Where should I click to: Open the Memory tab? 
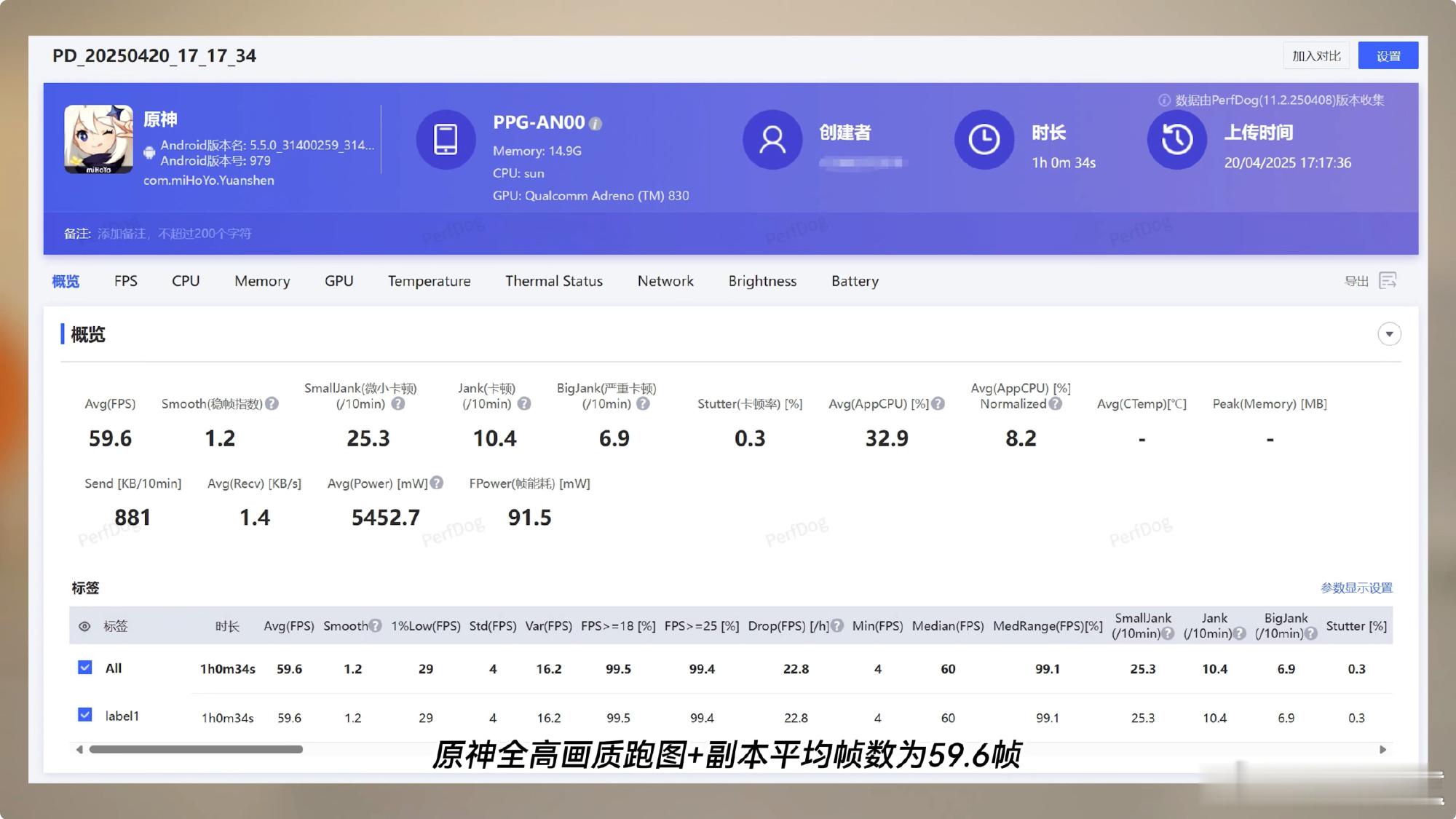pos(262,281)
